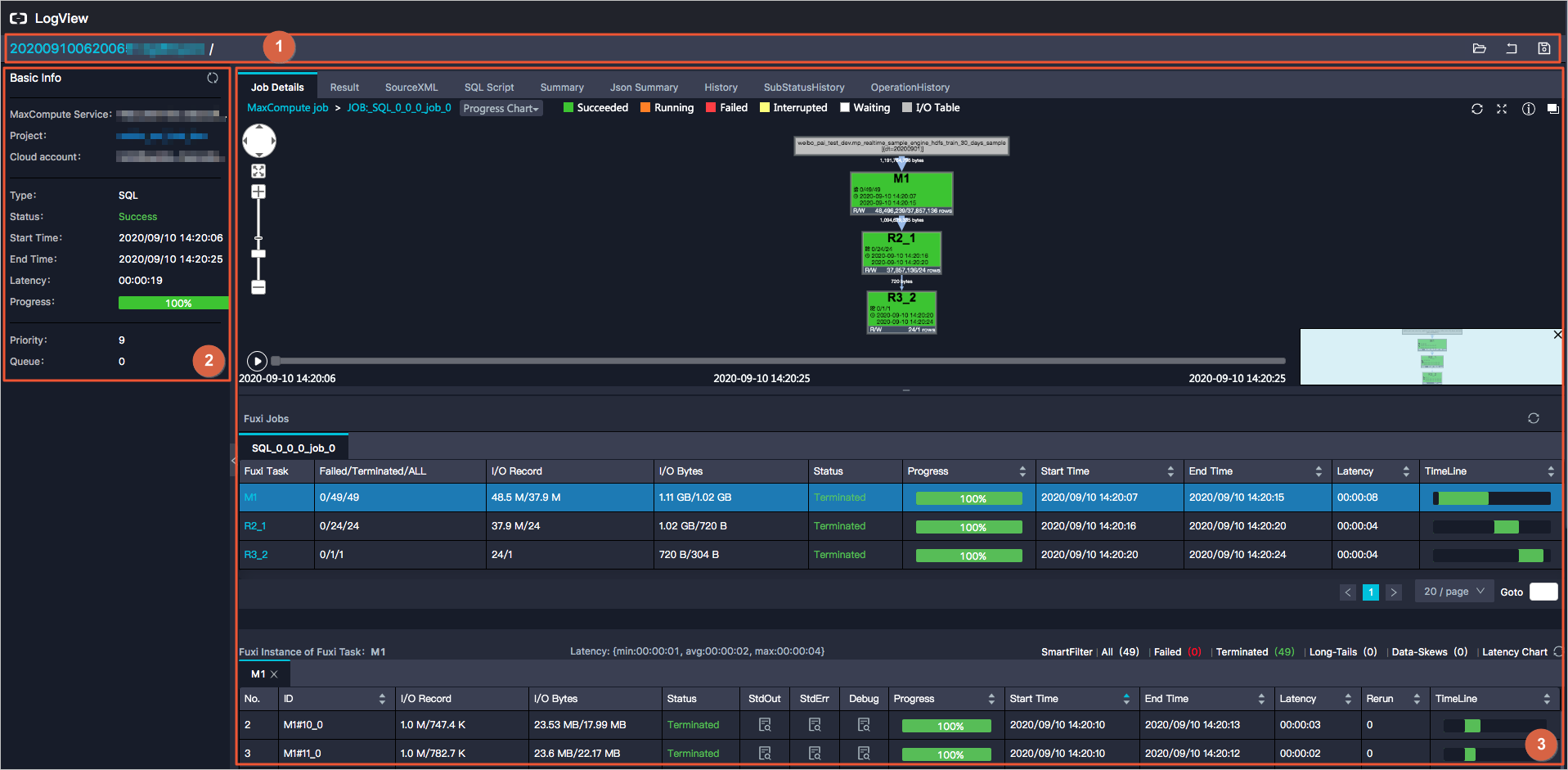Filter instances by Failed (0)

[1177, 652]
